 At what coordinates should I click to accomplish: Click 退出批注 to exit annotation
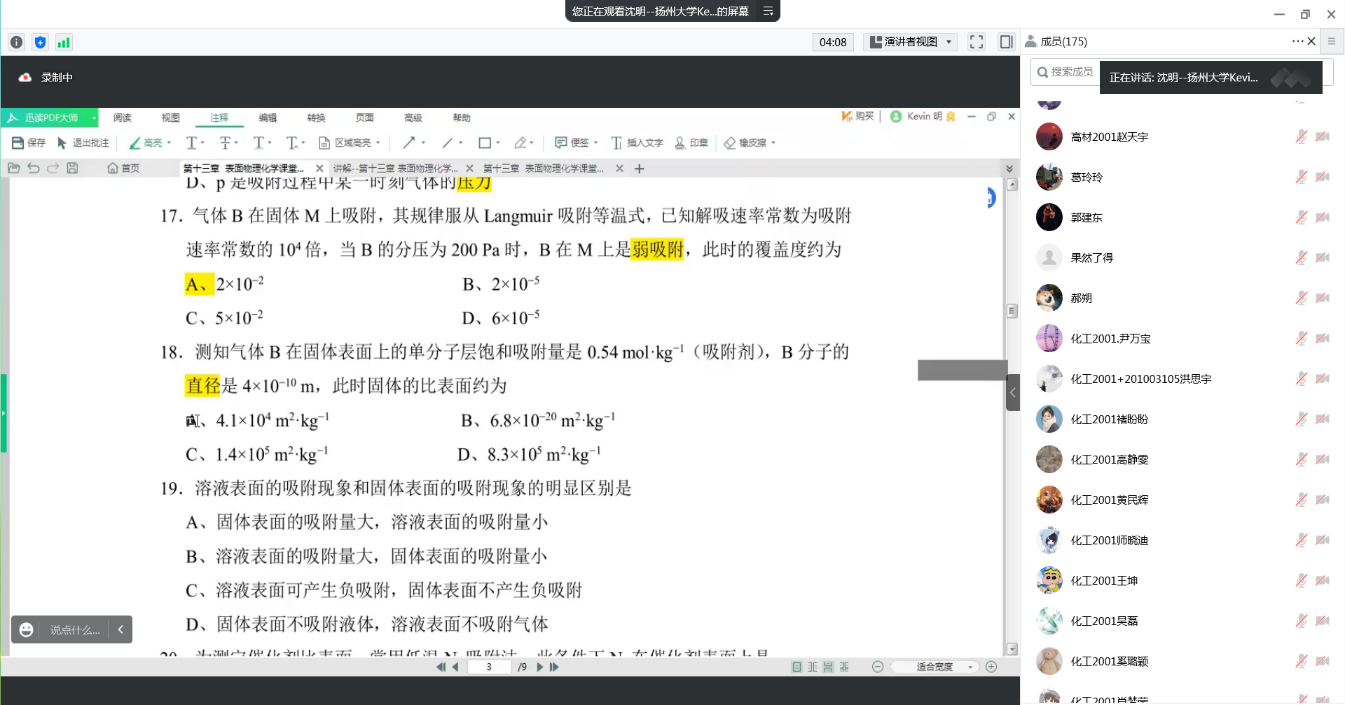point(83,143)
